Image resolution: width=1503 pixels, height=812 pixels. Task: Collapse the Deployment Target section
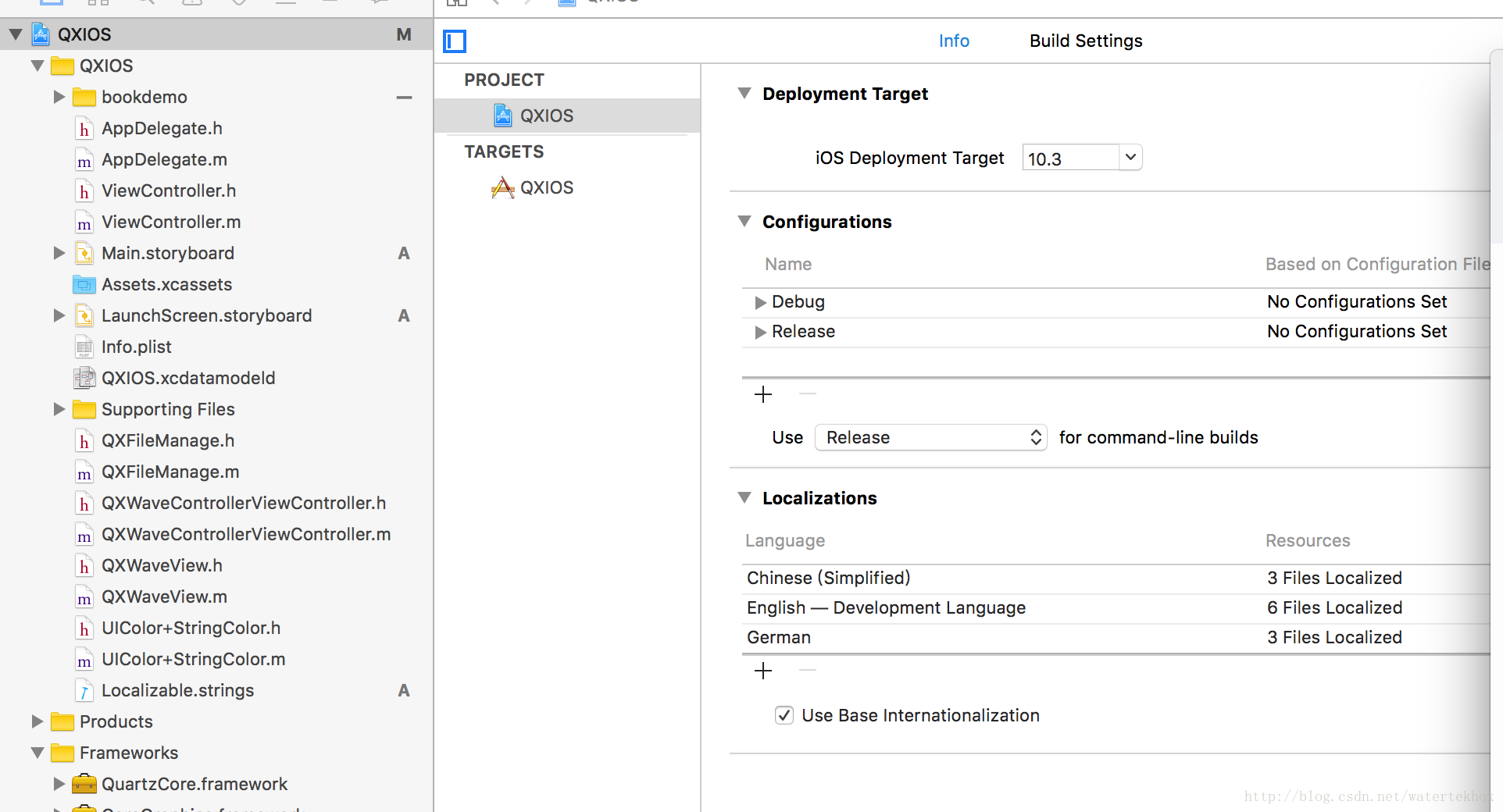point(744,94)
